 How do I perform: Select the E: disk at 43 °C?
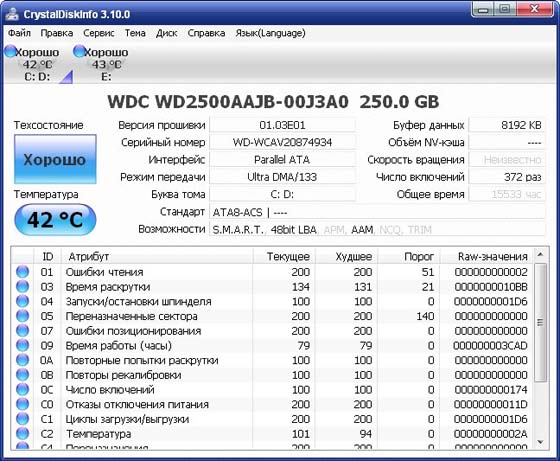(106, 64)
